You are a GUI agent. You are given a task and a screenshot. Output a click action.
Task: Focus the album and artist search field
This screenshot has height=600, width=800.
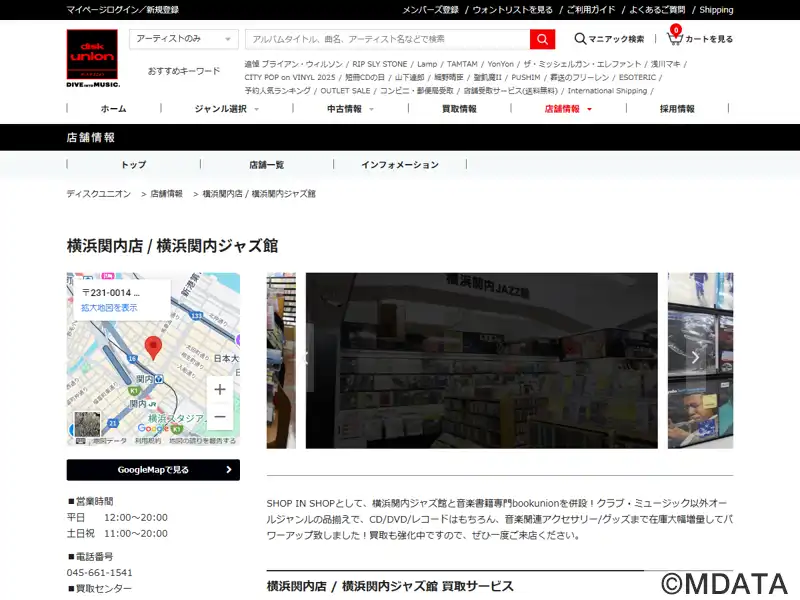coord(388,39)
